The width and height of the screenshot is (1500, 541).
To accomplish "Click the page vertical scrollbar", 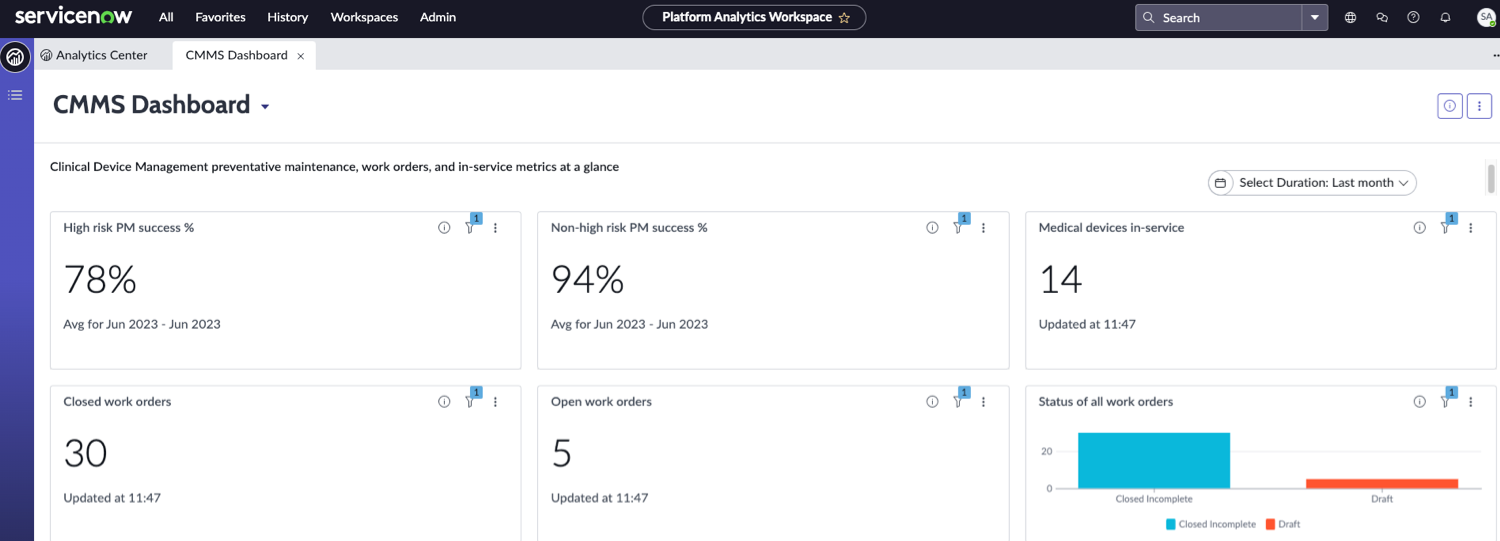I will [1491, 178].
